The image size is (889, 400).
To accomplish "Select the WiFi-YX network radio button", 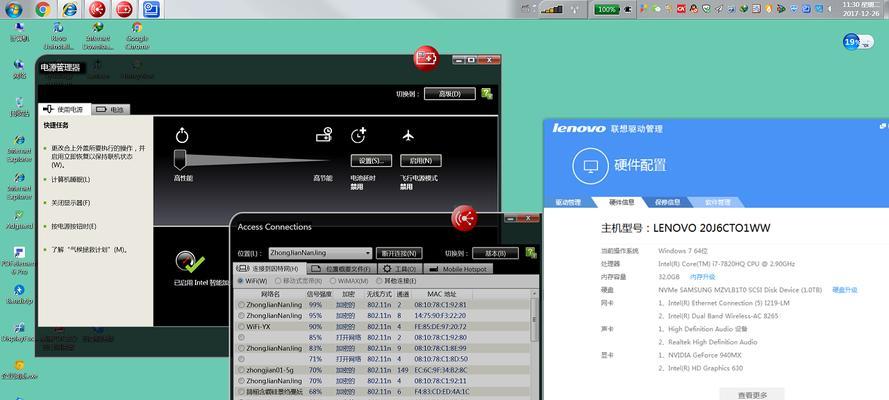I will [242, 326].
